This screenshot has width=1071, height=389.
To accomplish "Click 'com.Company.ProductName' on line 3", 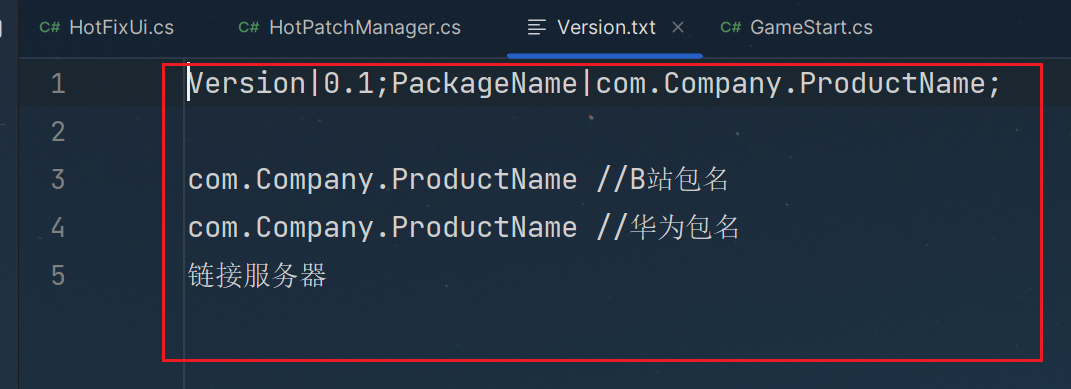I will click(382, 179).
